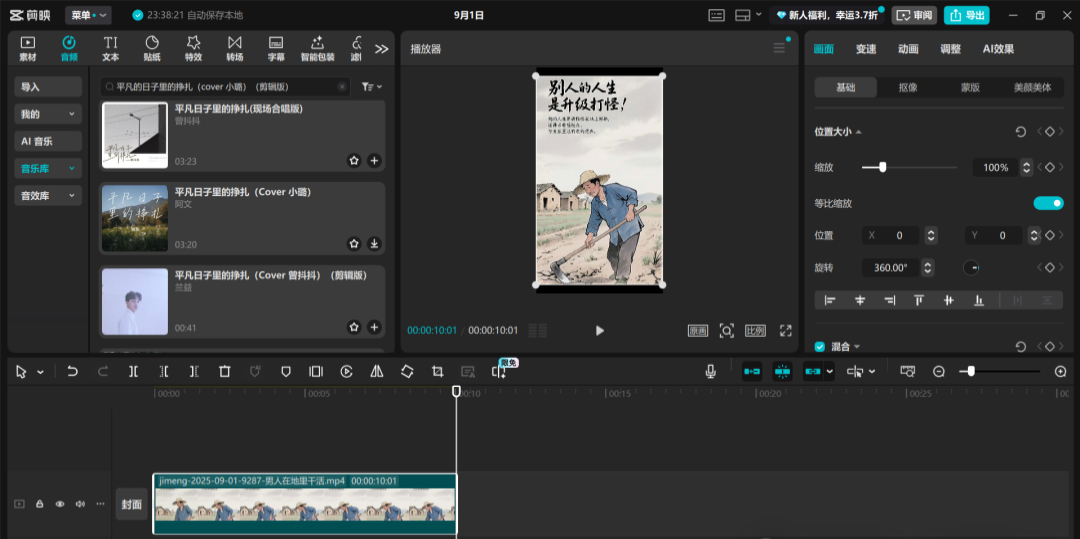Switch to the 变速 speed tab
The height and width of the screenshot is (539, 1080).
click(866, 49)
